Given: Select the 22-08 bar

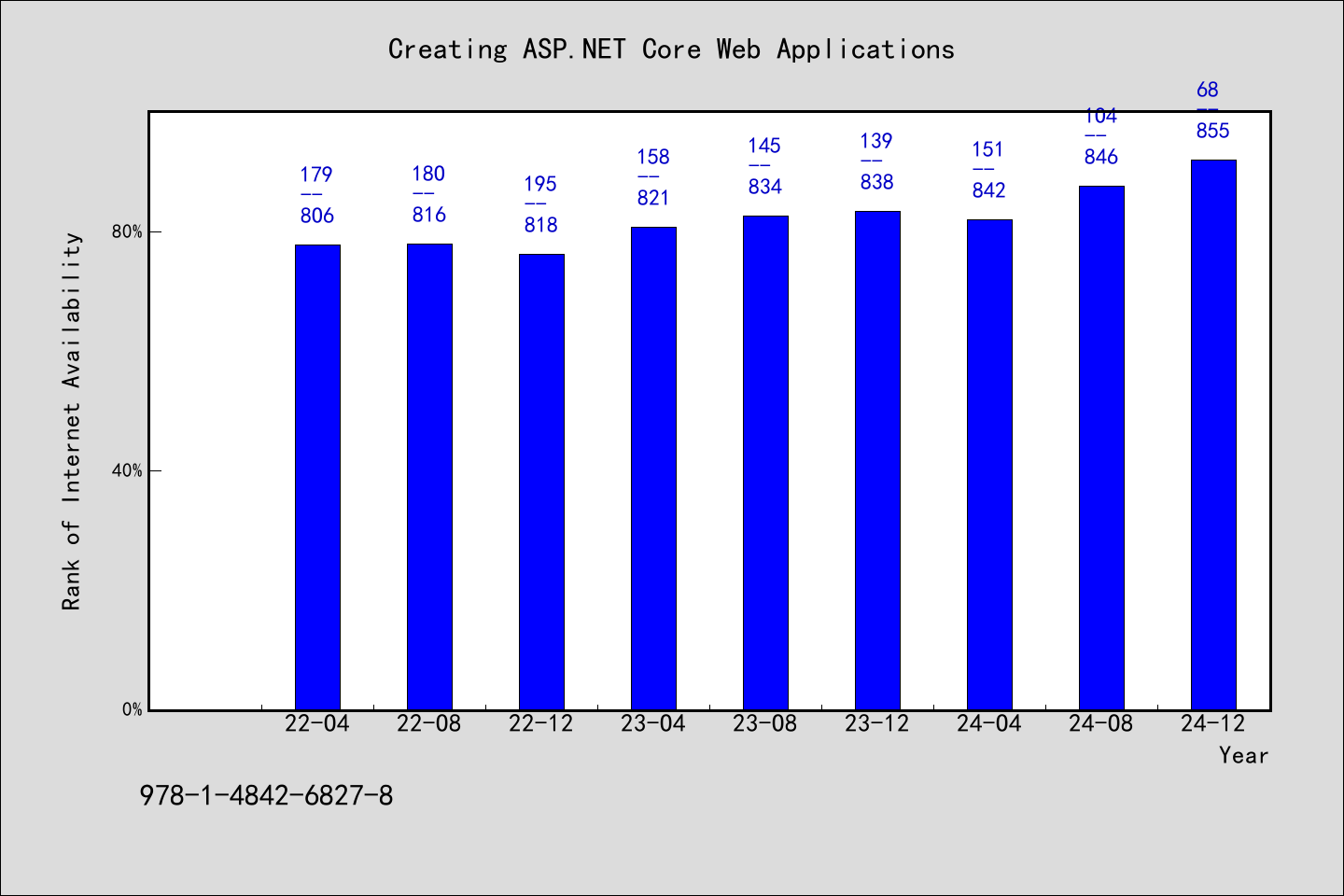Looking at the screenshot, I should pos(429,477).
